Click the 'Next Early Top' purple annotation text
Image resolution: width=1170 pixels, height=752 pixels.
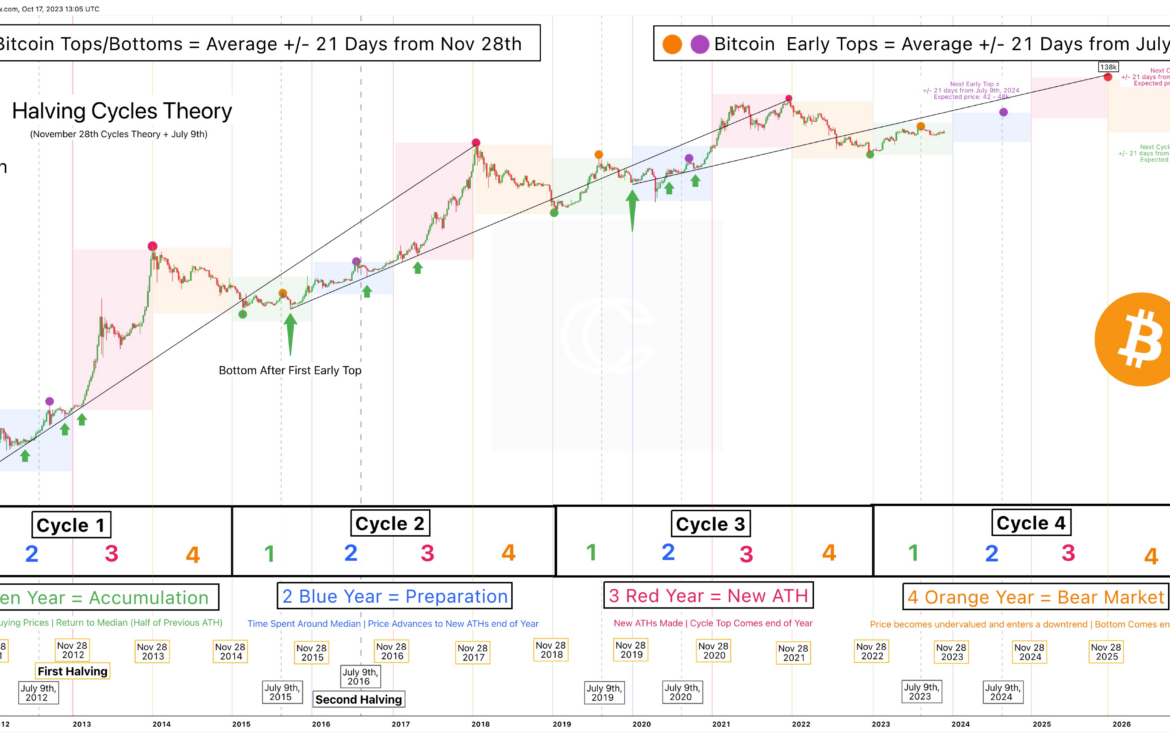(972, 90)
